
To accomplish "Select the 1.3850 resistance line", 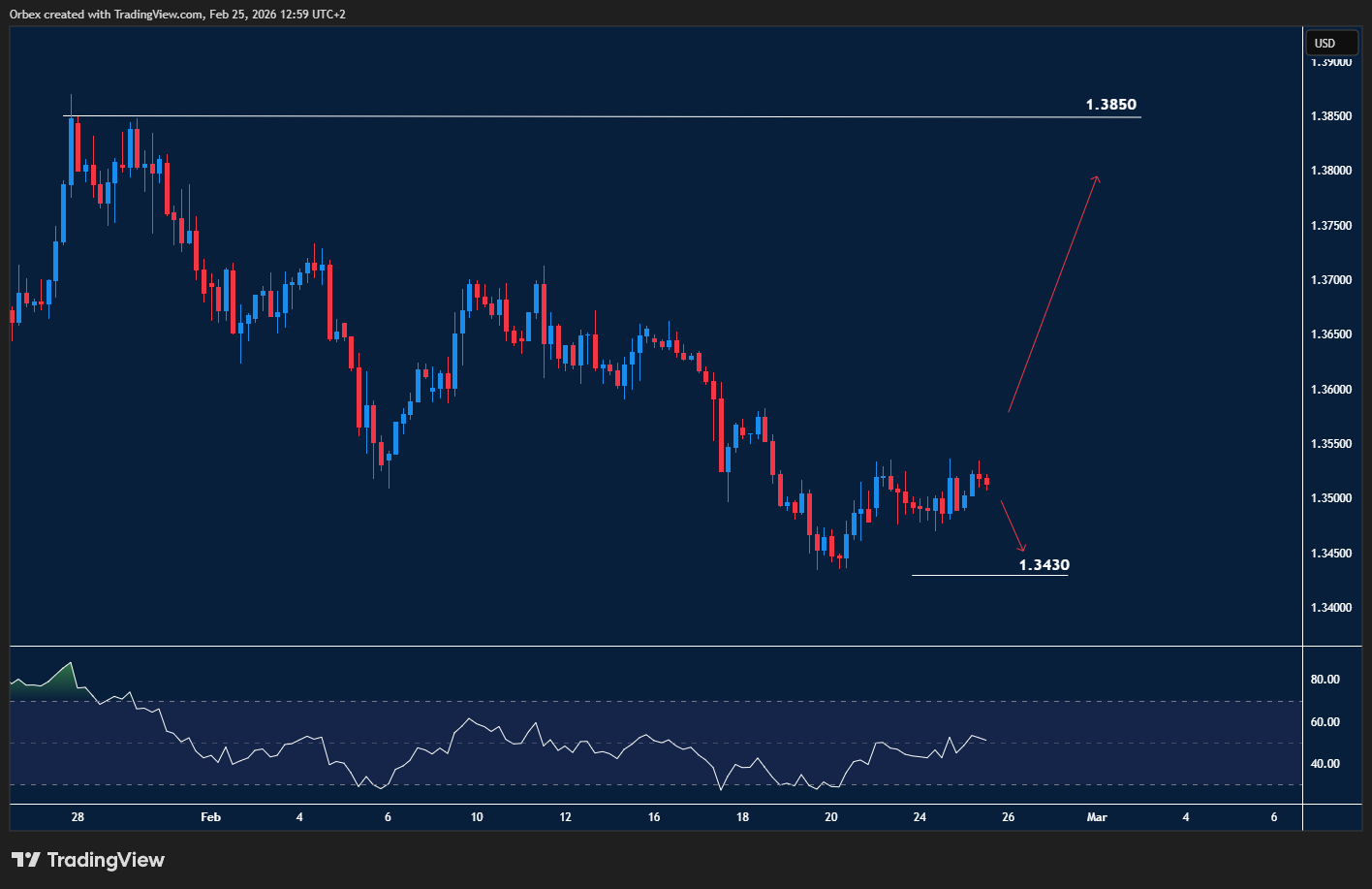I will coord(581,116).
